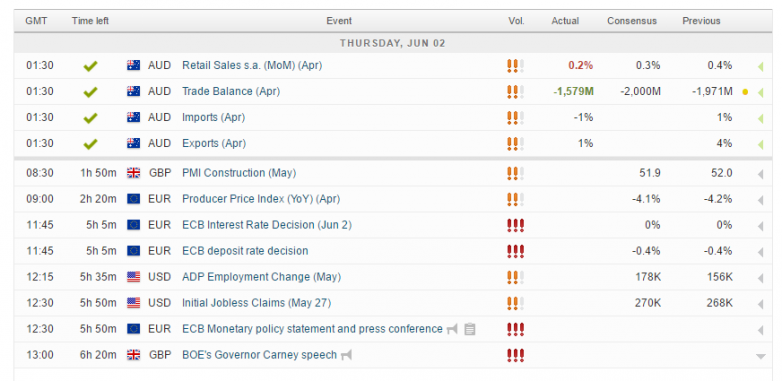Click US flag icon beside ADP Employment Change

[x=133, y=277]
